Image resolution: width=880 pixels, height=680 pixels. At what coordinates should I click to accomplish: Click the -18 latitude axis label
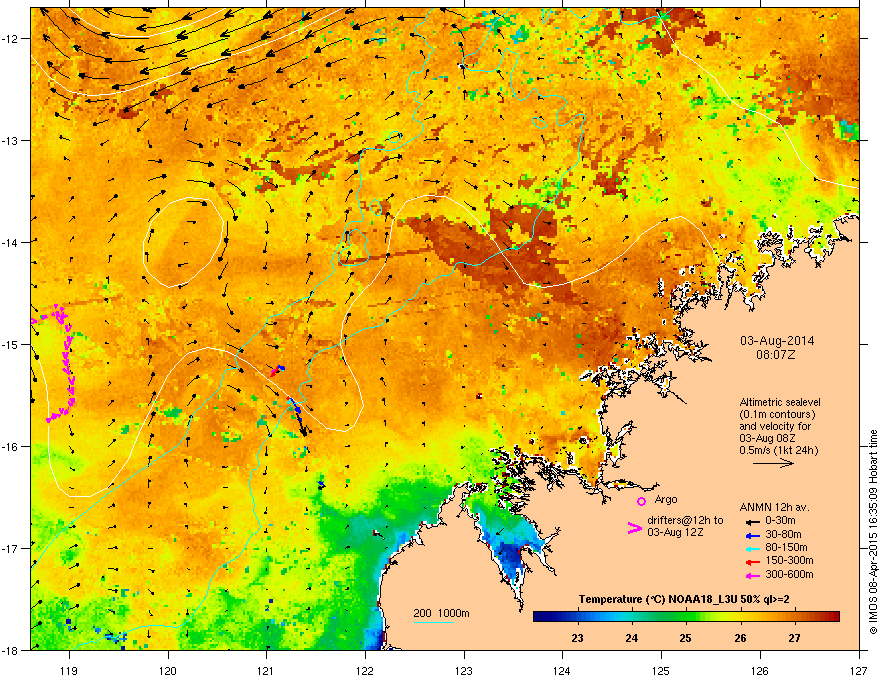(10, 650)
